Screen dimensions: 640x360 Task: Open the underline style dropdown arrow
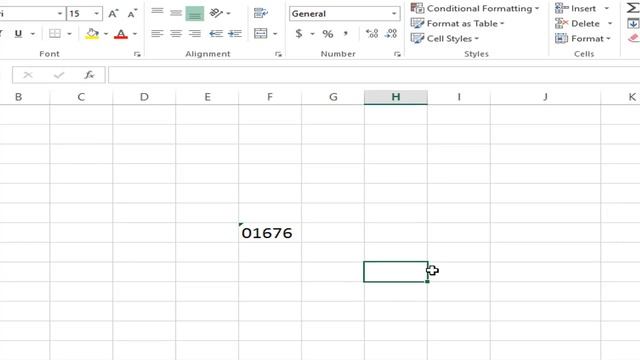pyautogui.click(x=33, y=34)
